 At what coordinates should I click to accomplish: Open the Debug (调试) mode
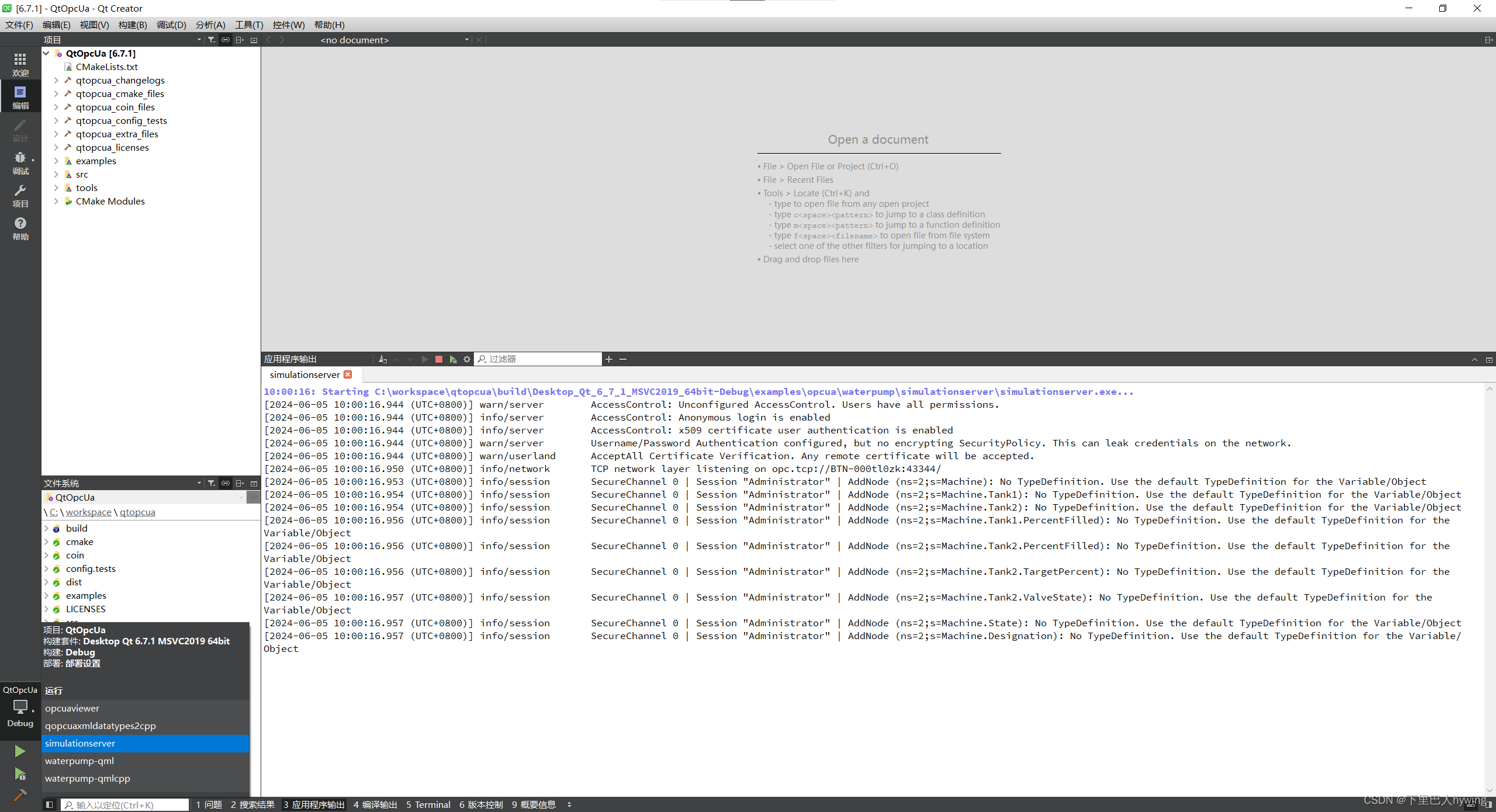click(20, 162)
